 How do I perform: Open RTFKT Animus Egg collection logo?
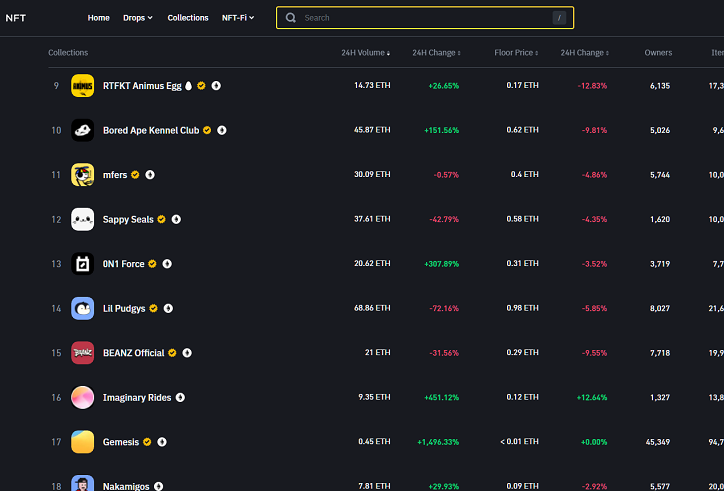click(83, 85)
